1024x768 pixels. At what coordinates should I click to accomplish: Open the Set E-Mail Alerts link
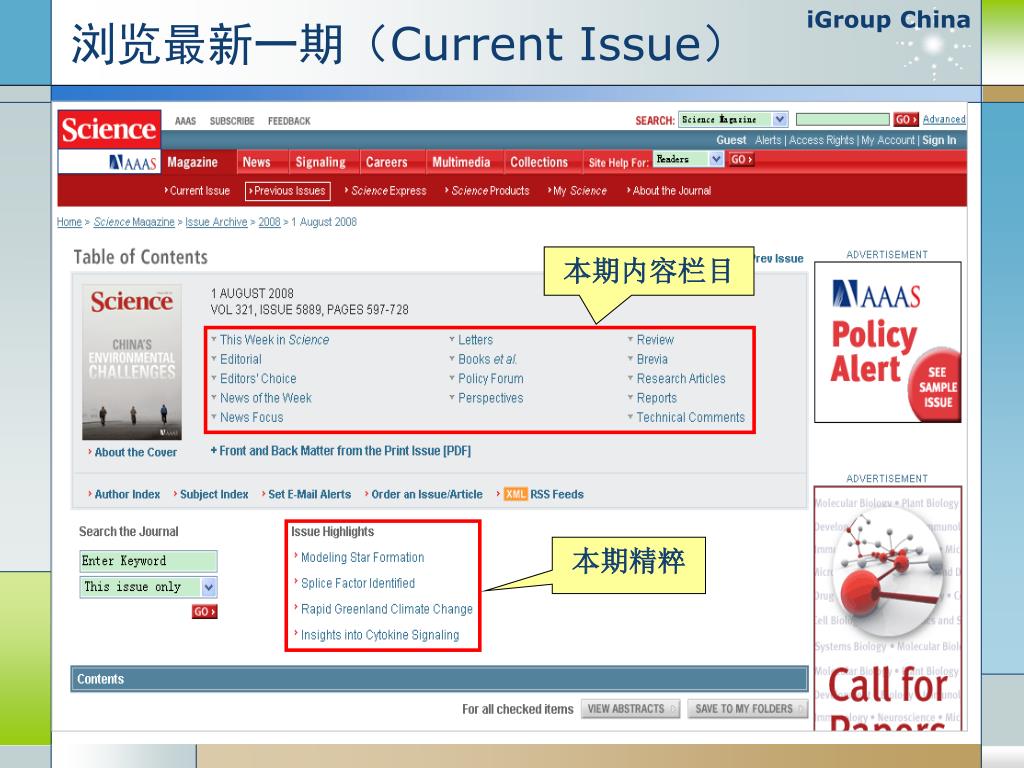(310, 494)
